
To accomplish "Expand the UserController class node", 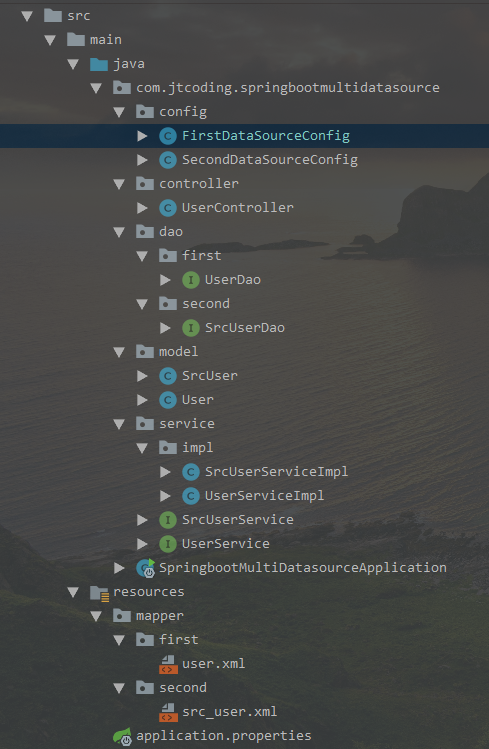I will pos(142,208).
